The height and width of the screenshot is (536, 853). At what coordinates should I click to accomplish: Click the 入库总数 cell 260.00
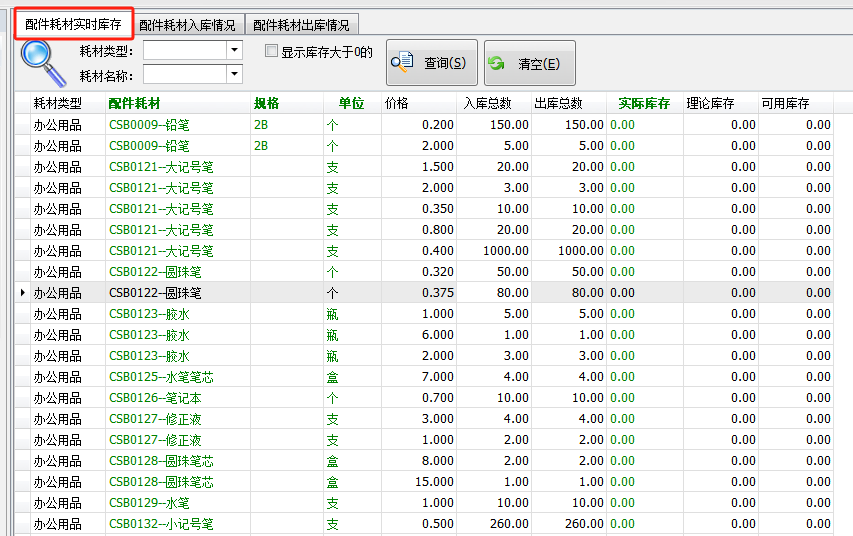[x=494, y=524]
